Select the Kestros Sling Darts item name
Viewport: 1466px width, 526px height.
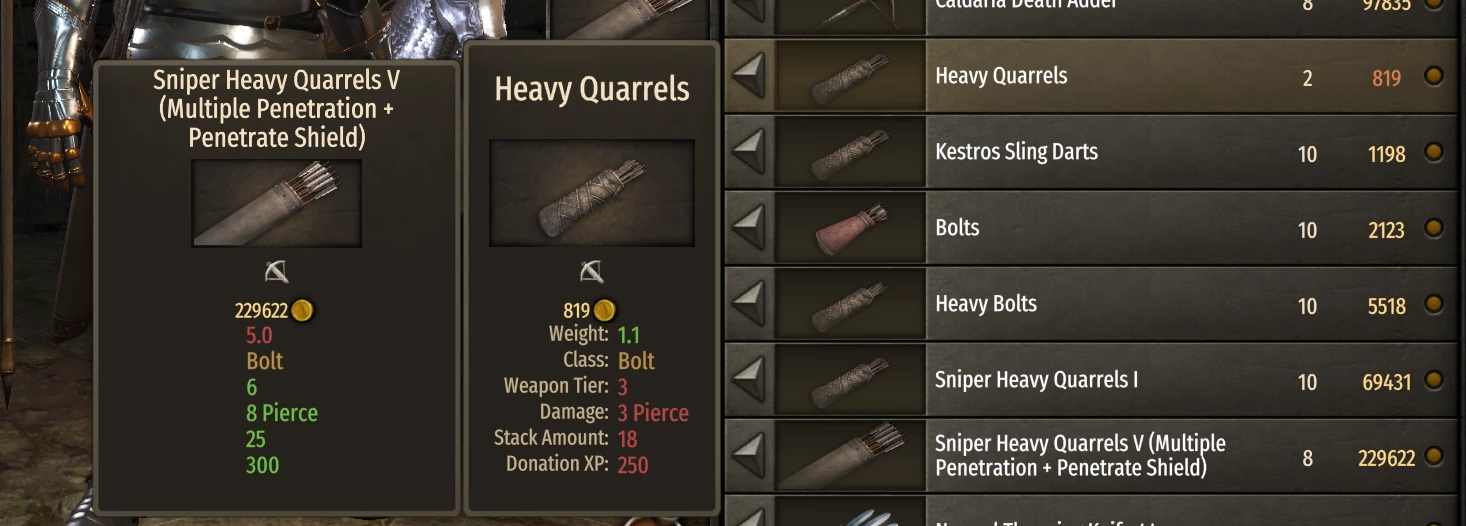(x=1016, y=152)
